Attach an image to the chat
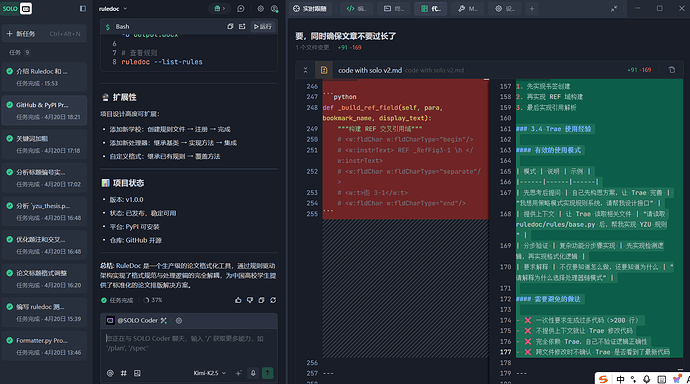Viewport: 690px width, 384px height. [137, 373]
